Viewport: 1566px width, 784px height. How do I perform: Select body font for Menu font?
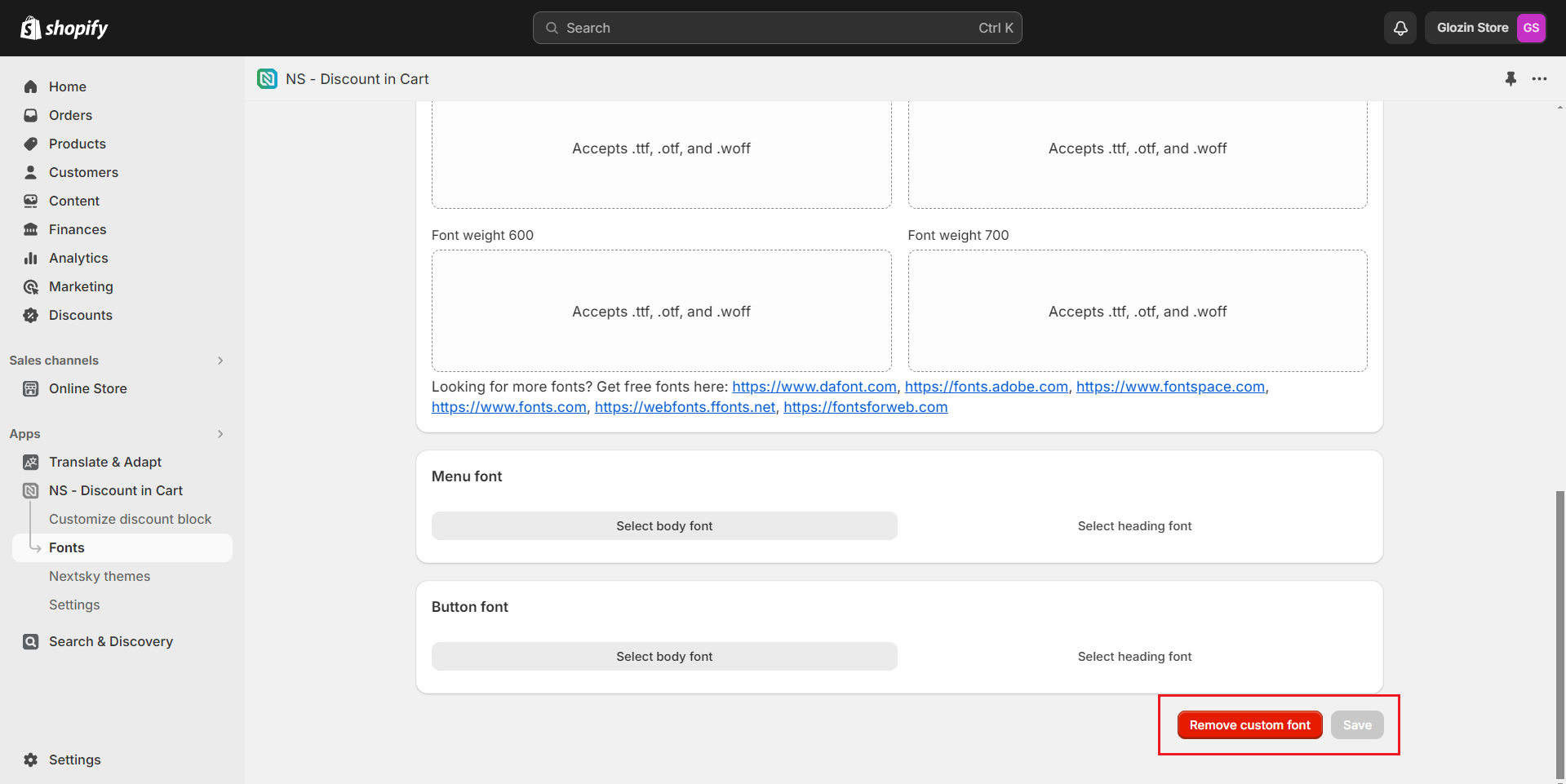pyautogui.click(x=664, y=526)
